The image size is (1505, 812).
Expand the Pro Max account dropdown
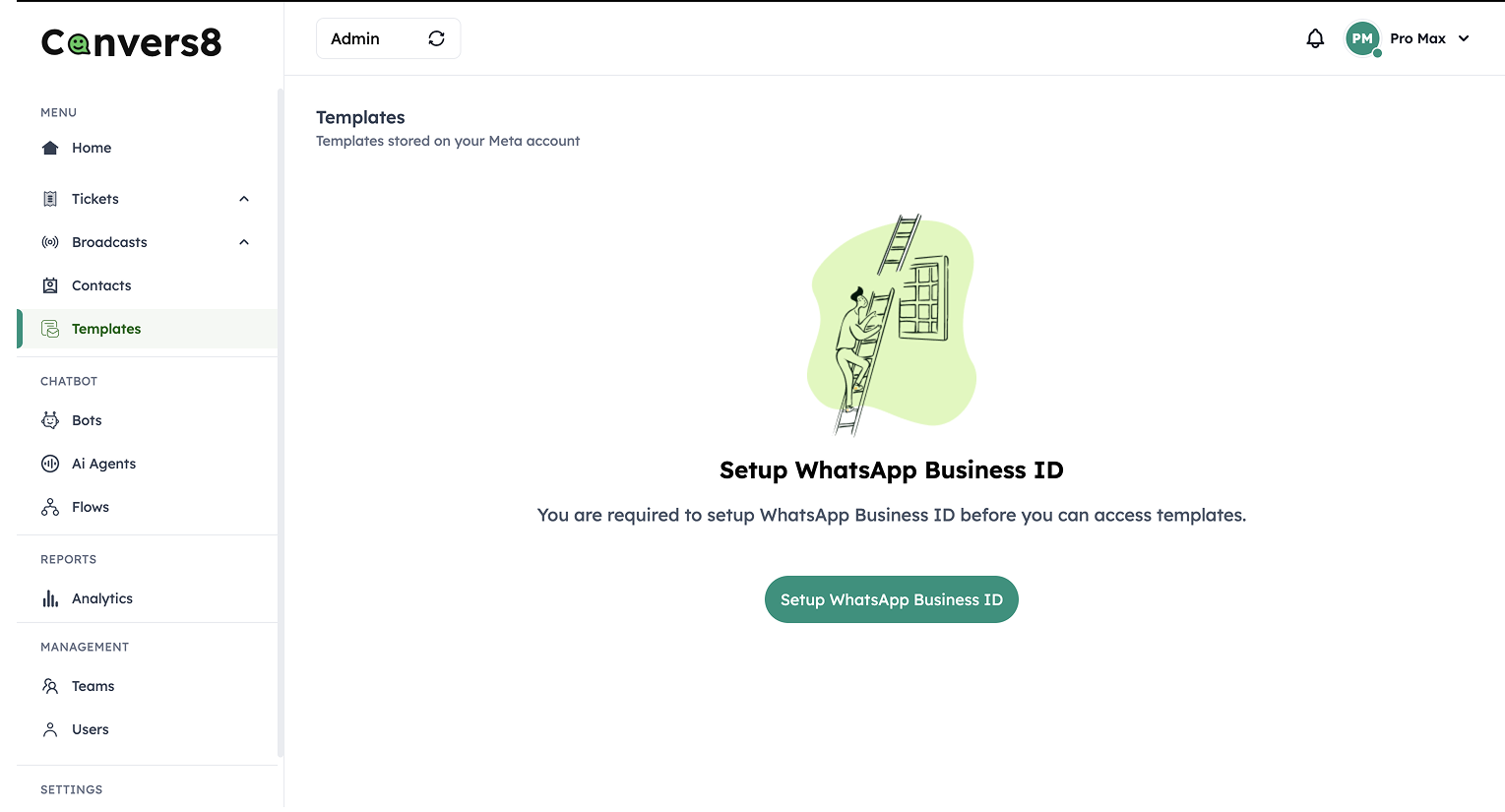tap(1464, 38)
